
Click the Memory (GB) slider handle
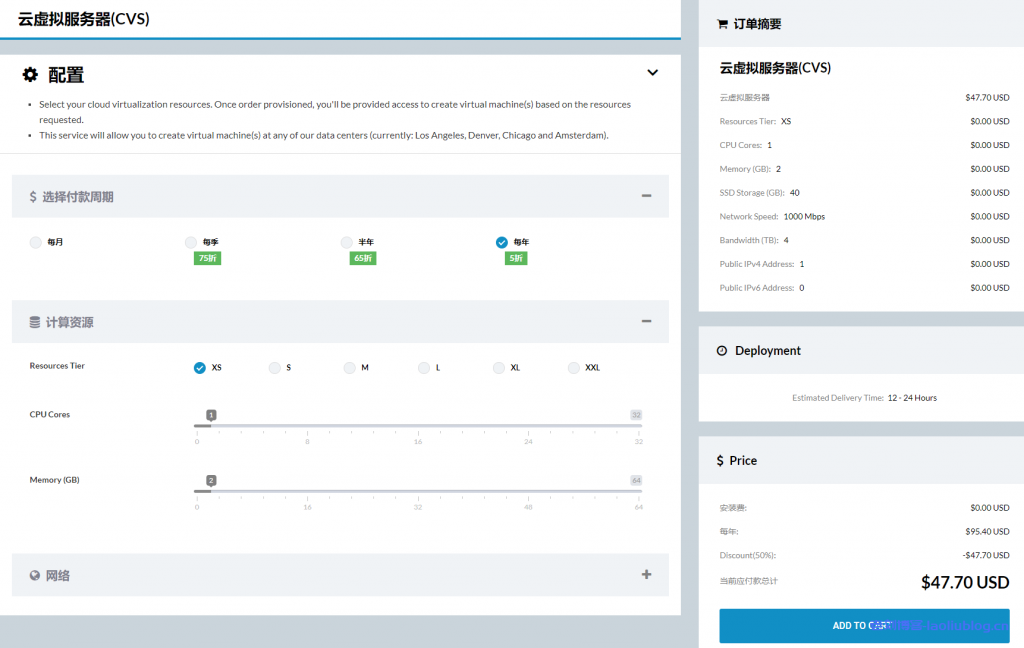[x=211, y=481]
